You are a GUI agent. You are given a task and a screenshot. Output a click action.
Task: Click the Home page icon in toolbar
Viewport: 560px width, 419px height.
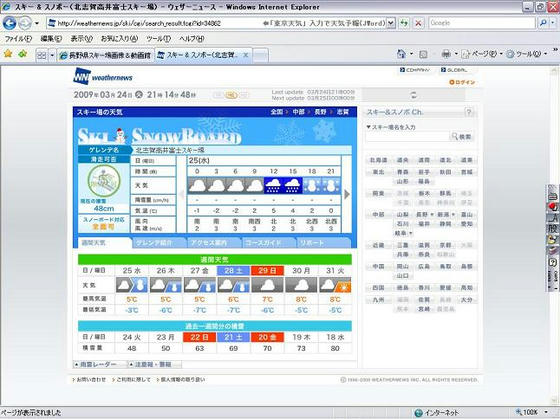coord(401,54)
